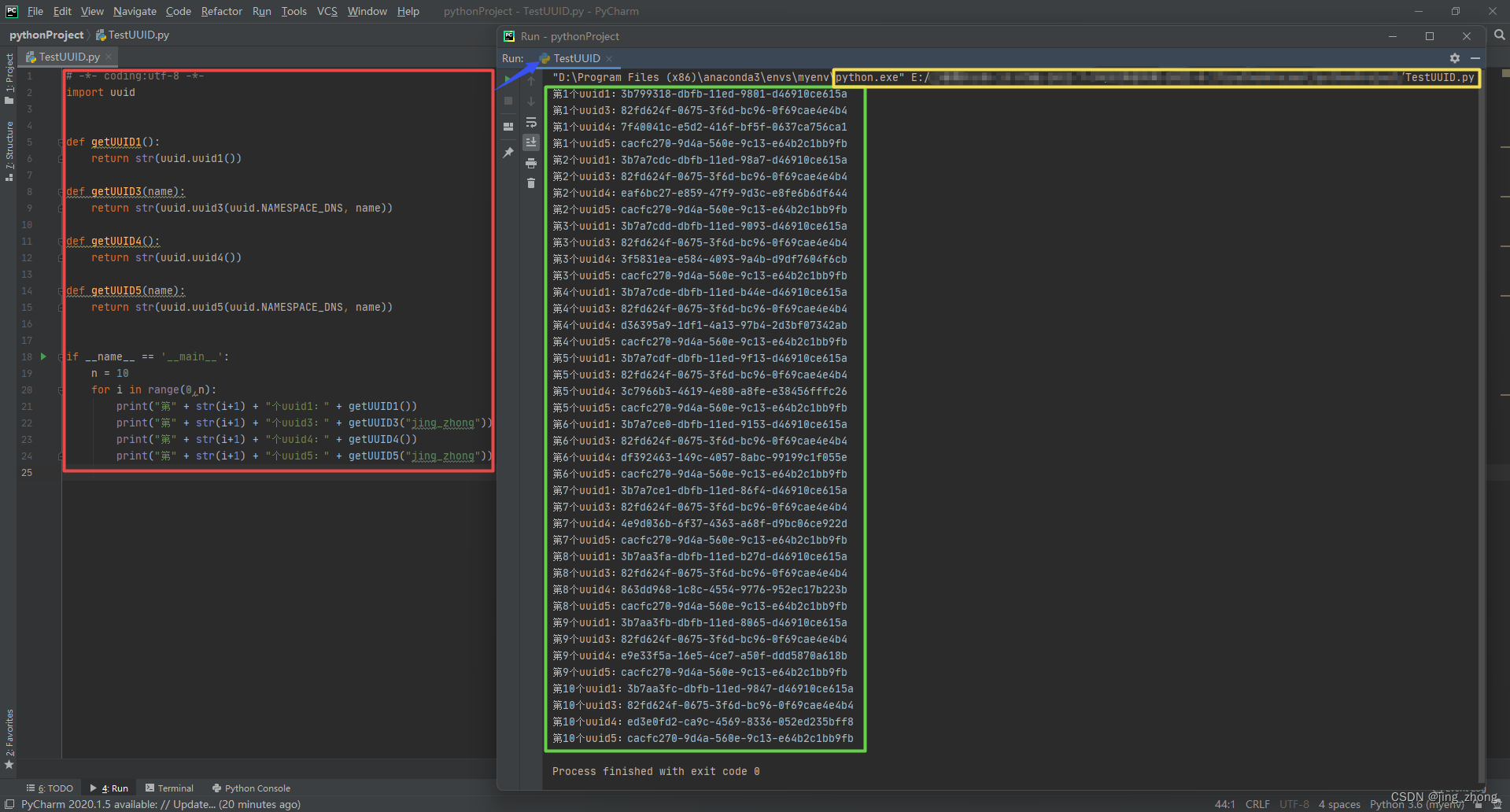Click the Python file icon in breadcrumb
Image resolution: width=1510 pixels, height=812 pixels.
[101, 35]
